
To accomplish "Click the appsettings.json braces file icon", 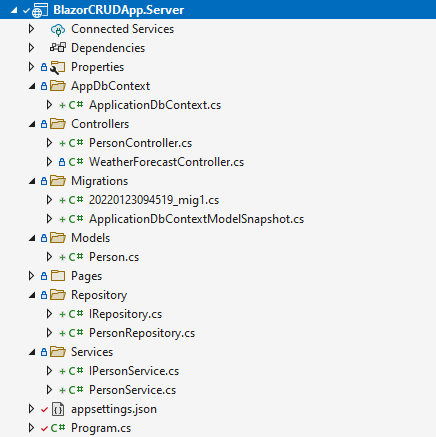I will [58, 409].
